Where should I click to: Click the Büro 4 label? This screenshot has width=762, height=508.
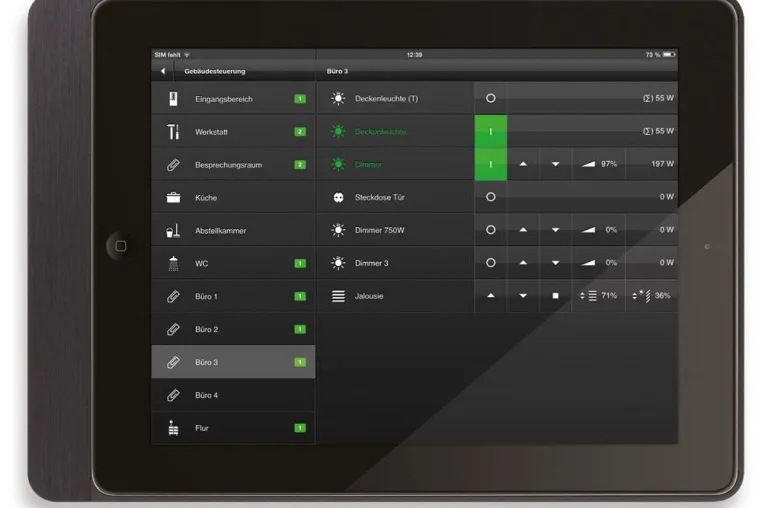pos(207,395)
